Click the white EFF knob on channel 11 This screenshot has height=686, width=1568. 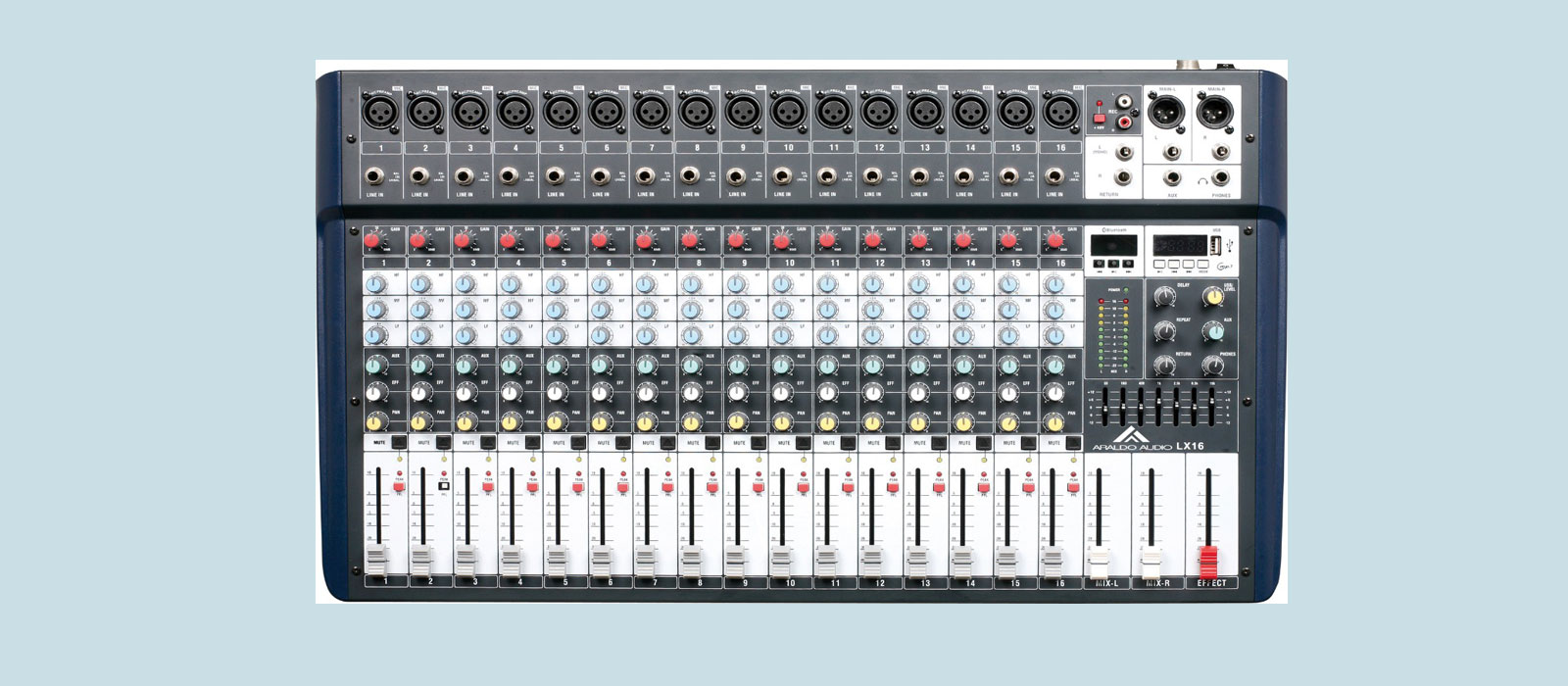coord(825,393)
